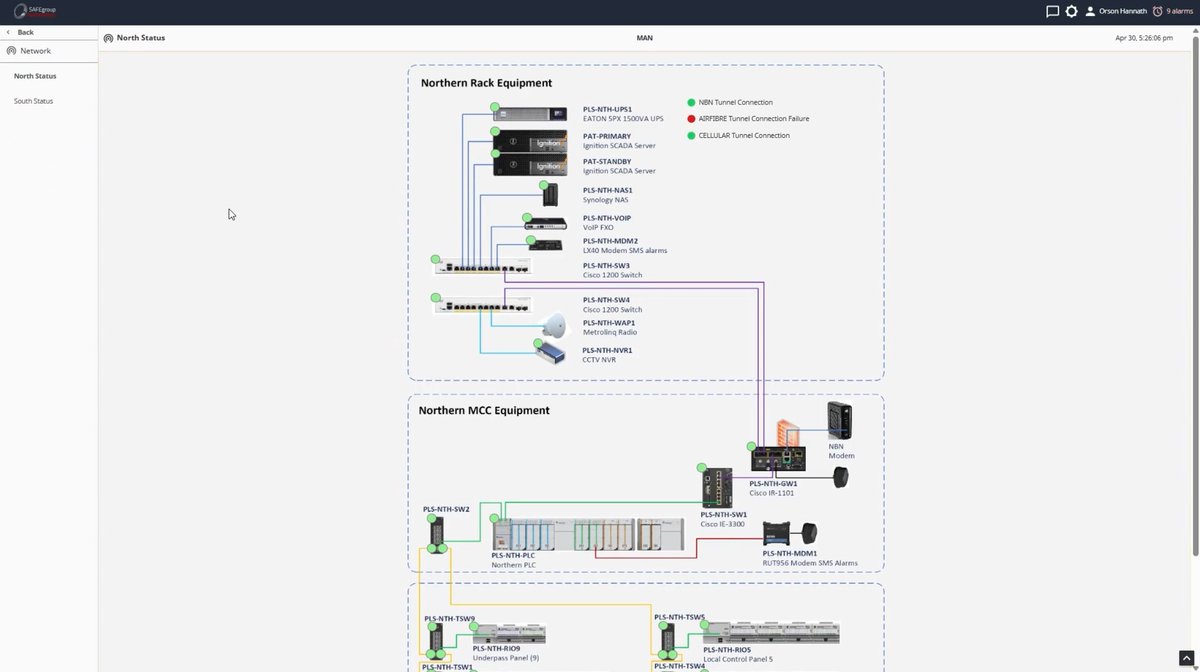Image resolution: width=1200 pixels, height=672 pixels.
Task: Click the PLS-NTH-NVR1 label
Action: (x=608, y=351)
